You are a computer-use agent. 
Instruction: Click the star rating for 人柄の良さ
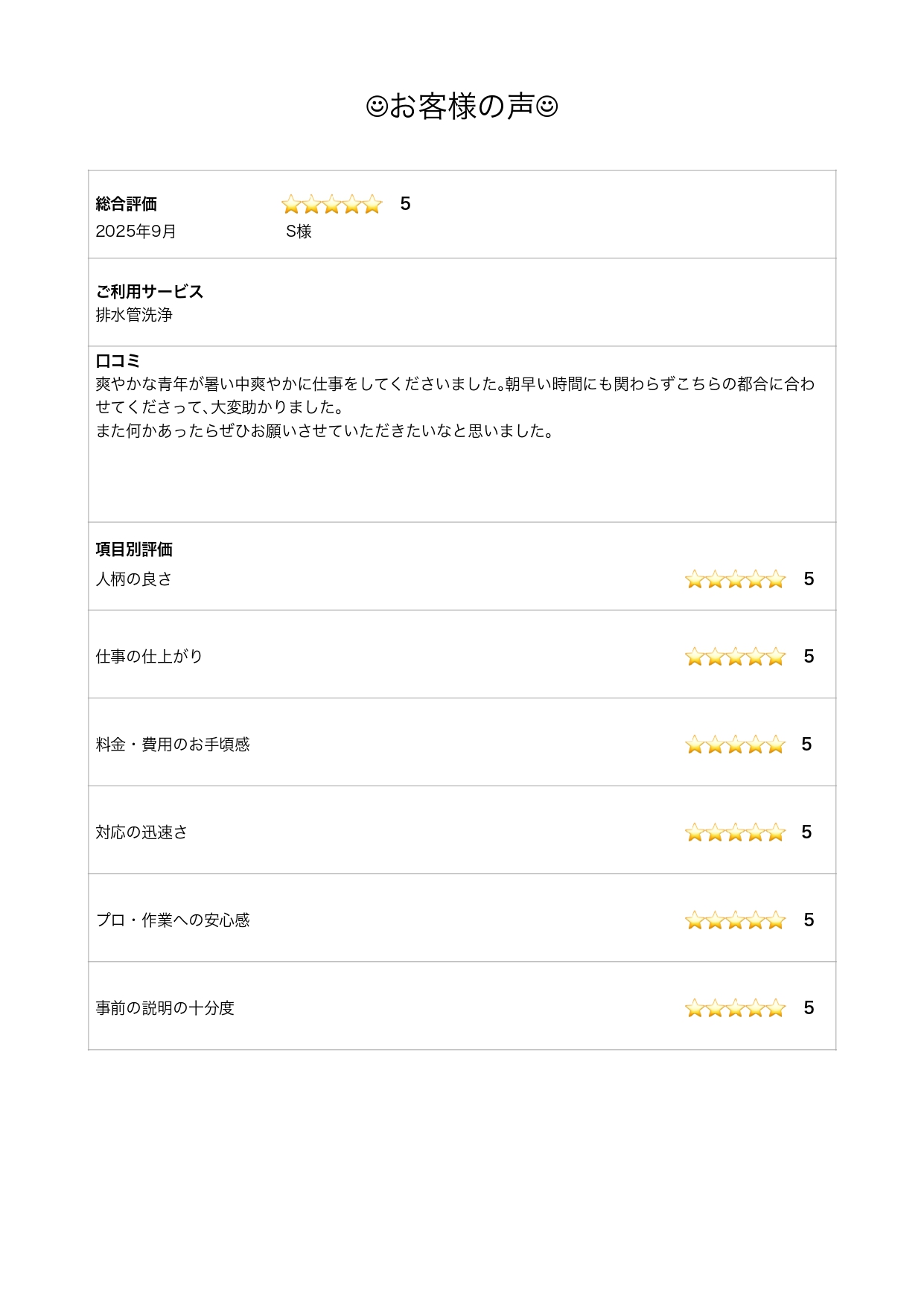click(735, 579)
